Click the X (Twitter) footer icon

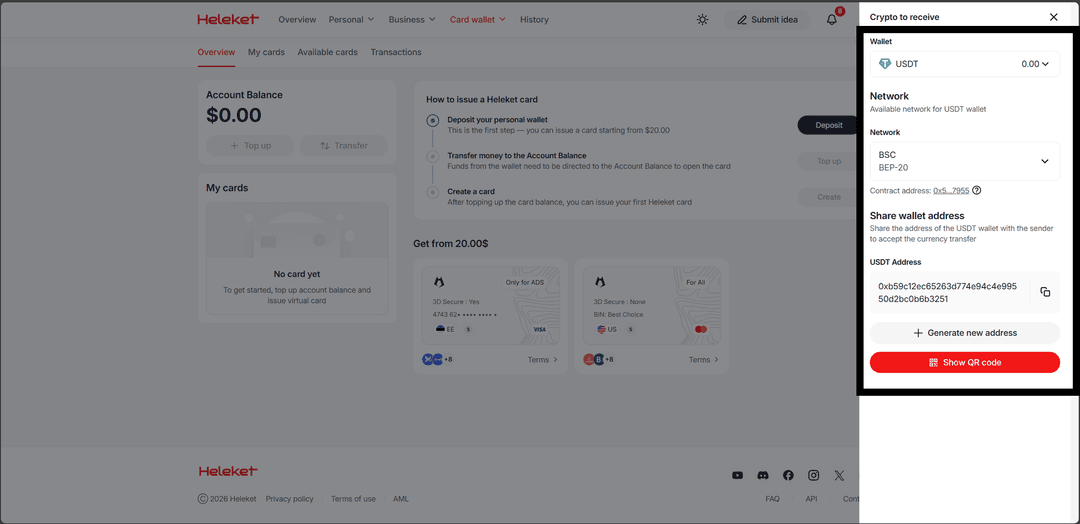[x=839, y=476]
